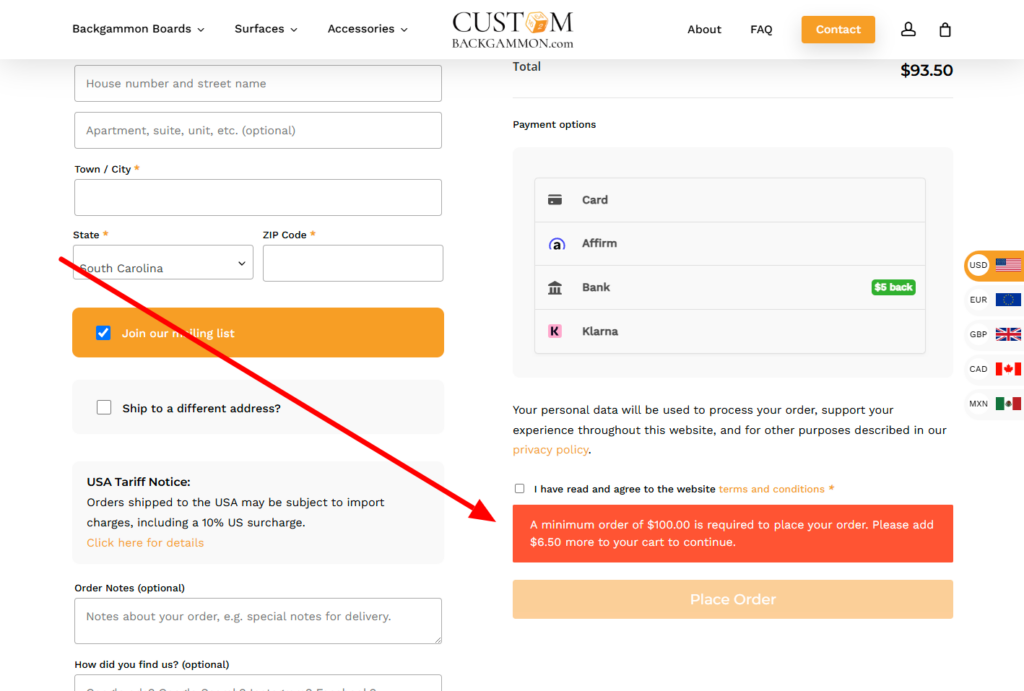Screen dimensions: 1024x691
Task: Click the orange Contact button
Action: tap(838, 29)
